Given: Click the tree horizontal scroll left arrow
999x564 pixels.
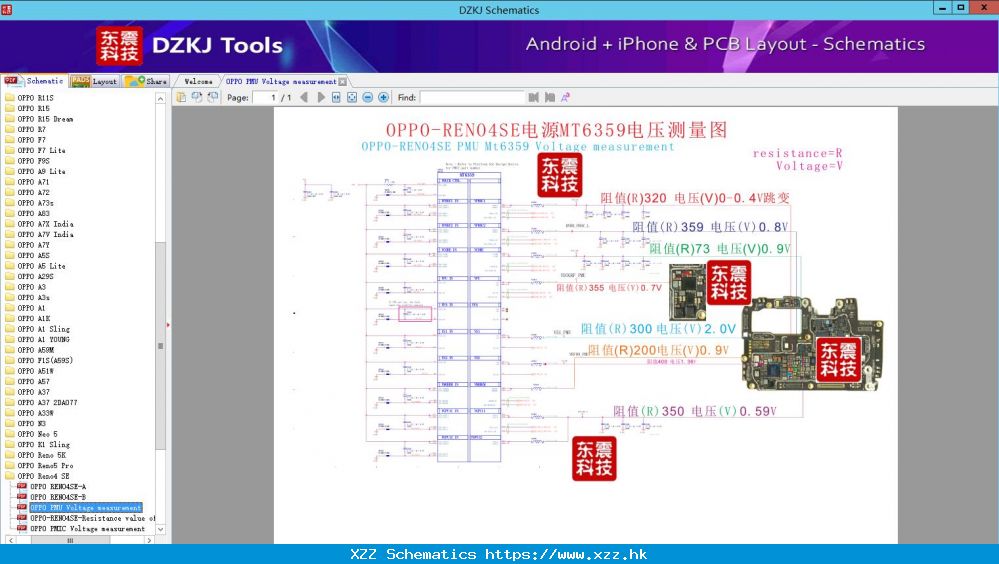Looking at the screenshot, I should (x=10, y=540).
